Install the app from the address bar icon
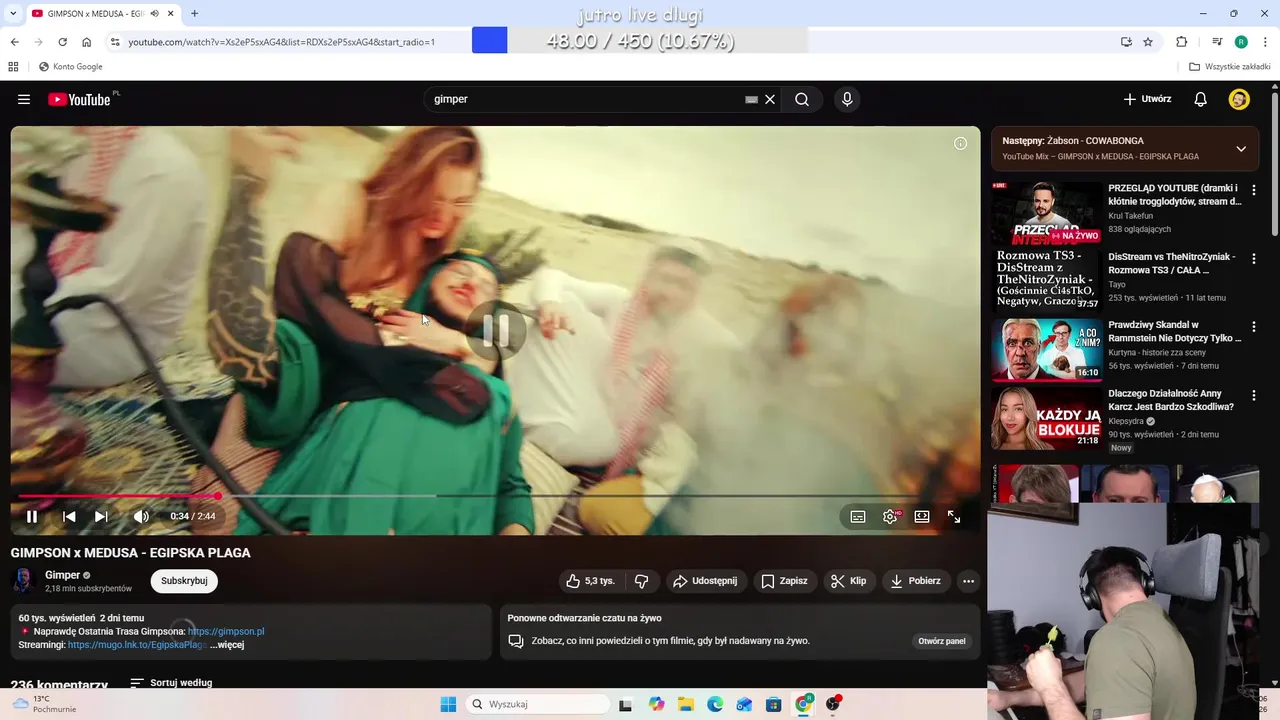This screenshot has width=1280, height=720. [x=1126, y=42]
